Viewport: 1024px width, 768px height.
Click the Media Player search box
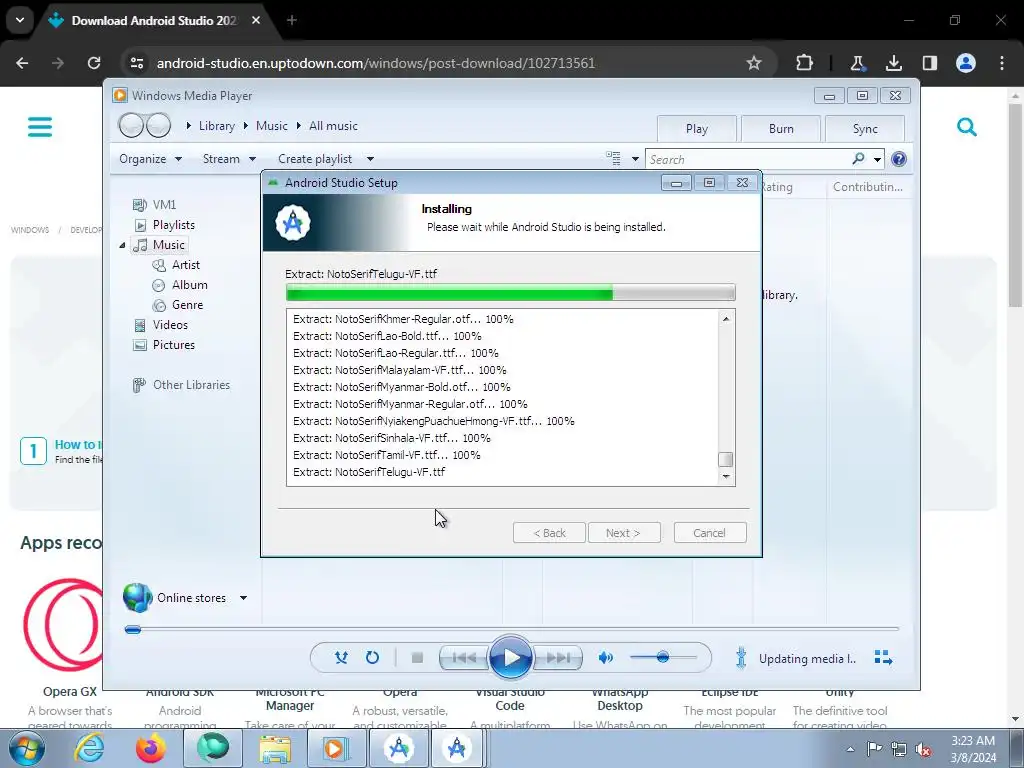click(748, 159)
